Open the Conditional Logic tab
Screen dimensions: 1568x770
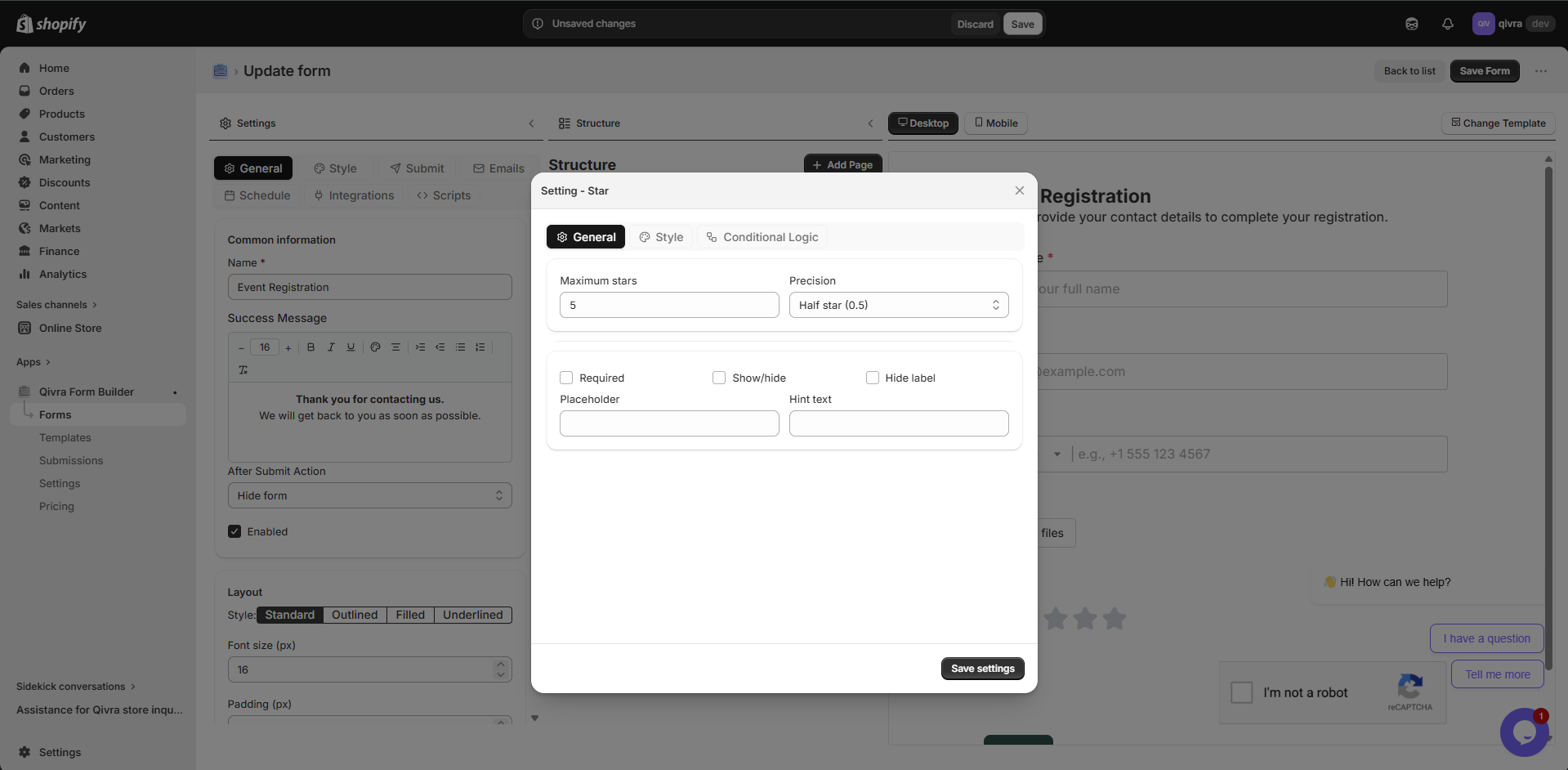tap(762, 237)
